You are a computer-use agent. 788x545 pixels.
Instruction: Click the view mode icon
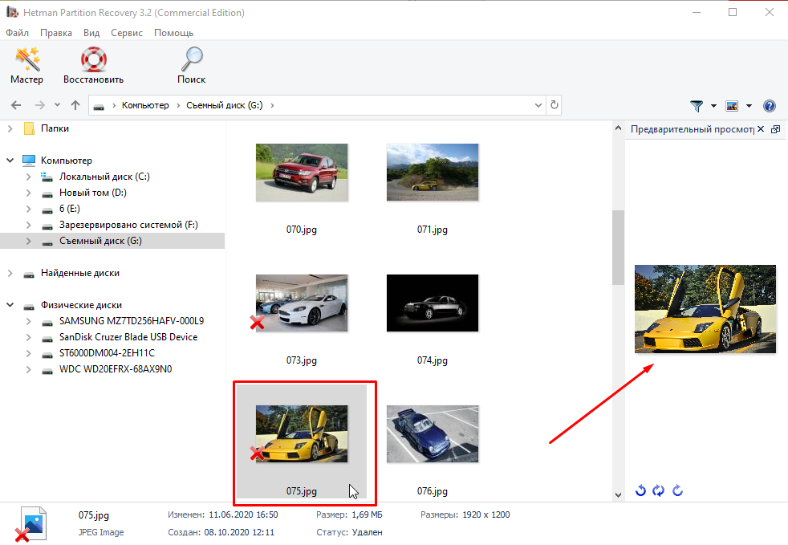732,106
